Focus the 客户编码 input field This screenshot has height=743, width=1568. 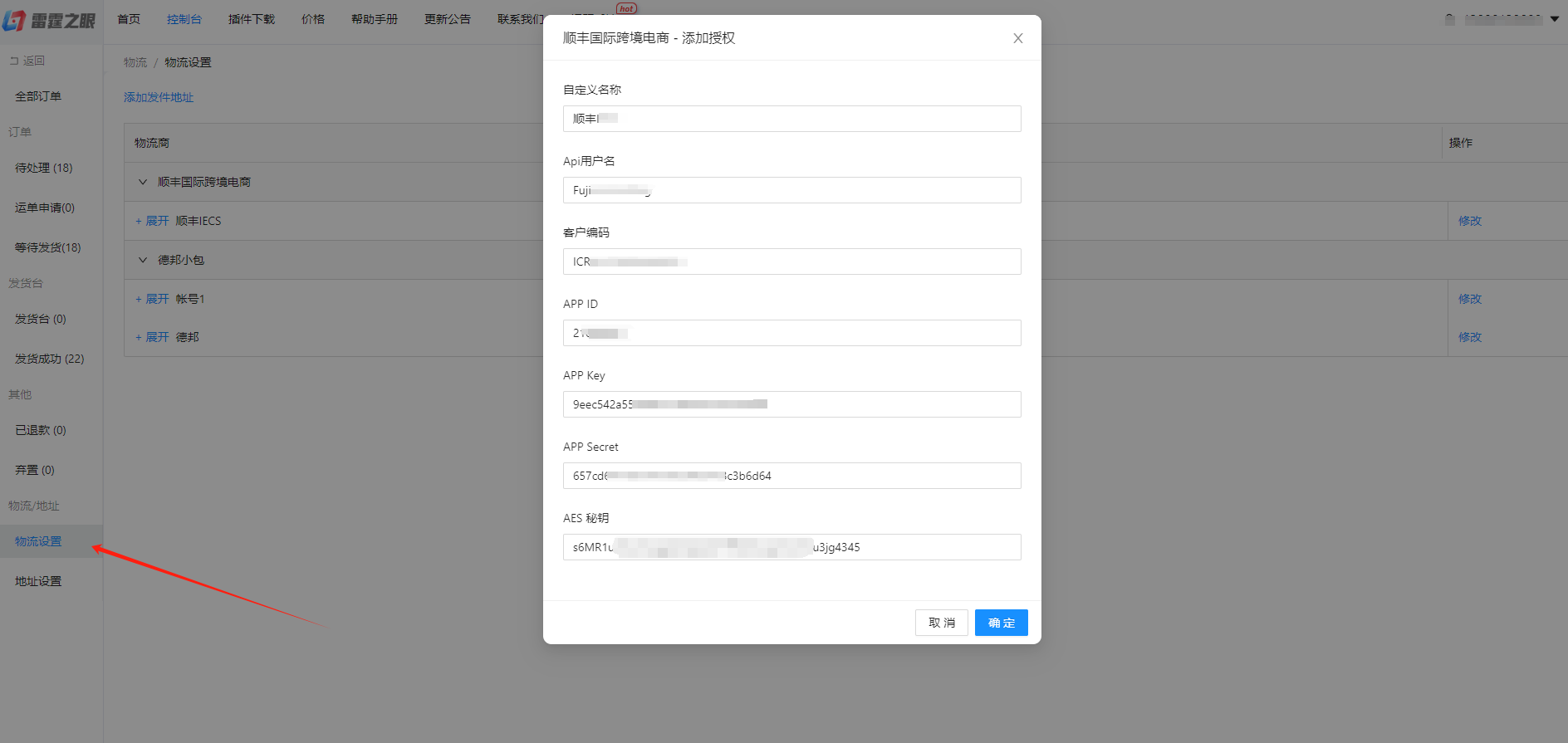[x=792, y=262]
